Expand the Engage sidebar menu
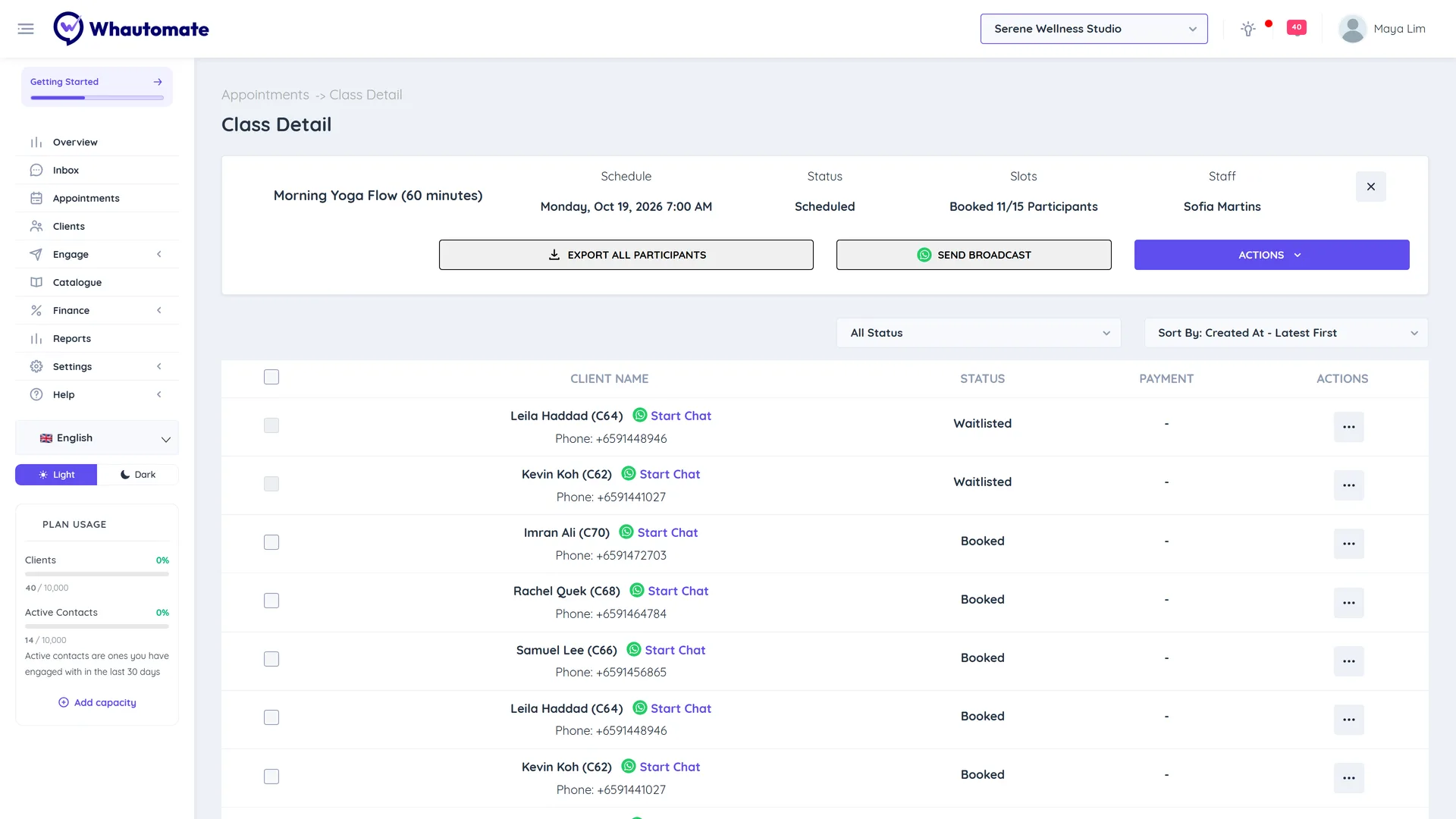1456x819 pixels. pos(97,254)
